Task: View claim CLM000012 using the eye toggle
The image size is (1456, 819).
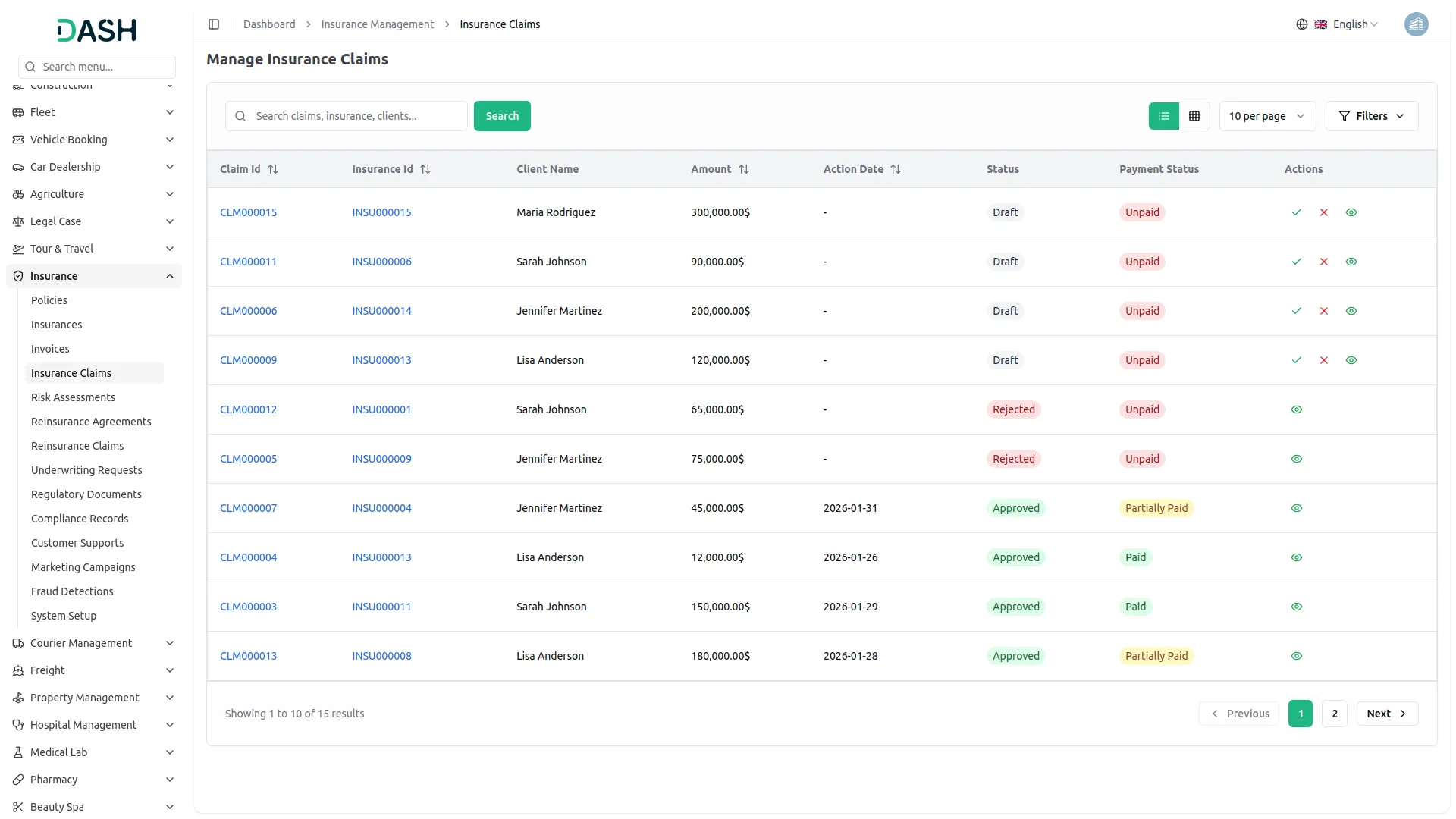Action: click(1296, 409)
